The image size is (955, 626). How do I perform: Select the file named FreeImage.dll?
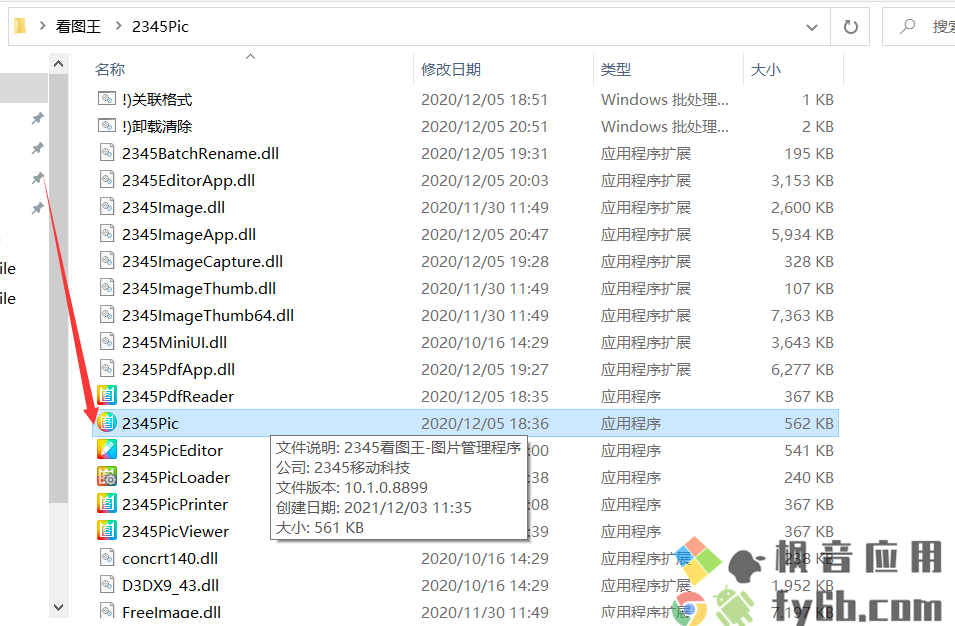click(x=172, y=612)
